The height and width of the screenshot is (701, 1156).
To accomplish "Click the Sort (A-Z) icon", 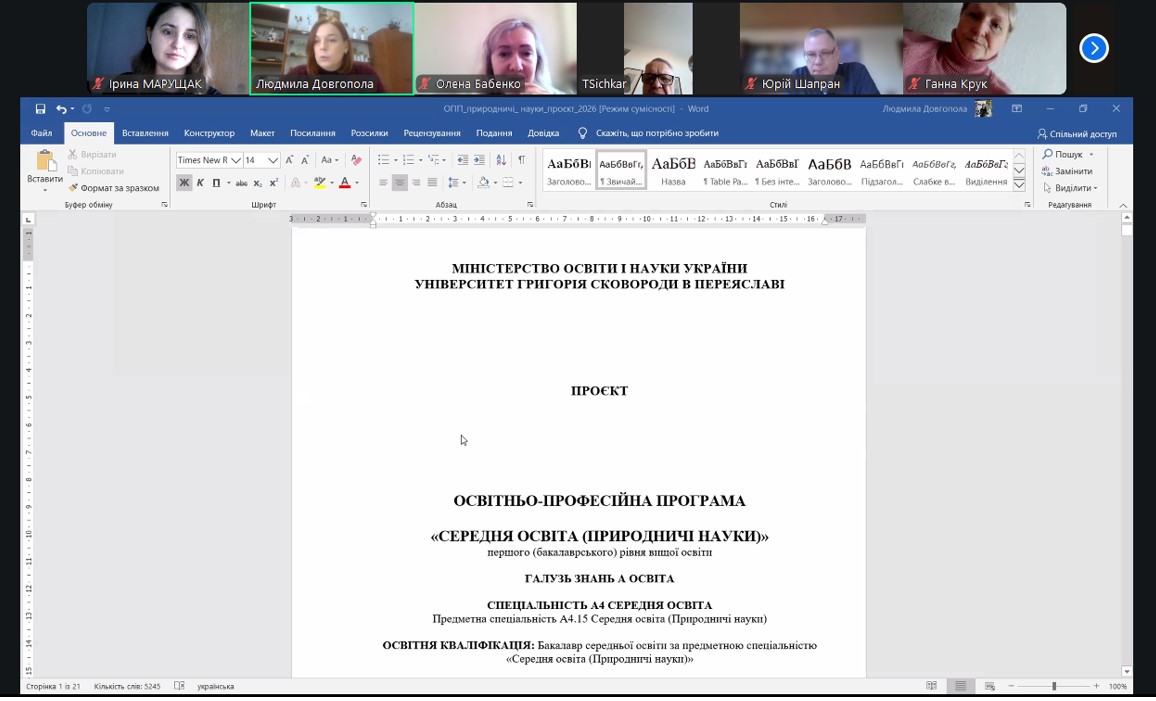I will tap(501, 160).
